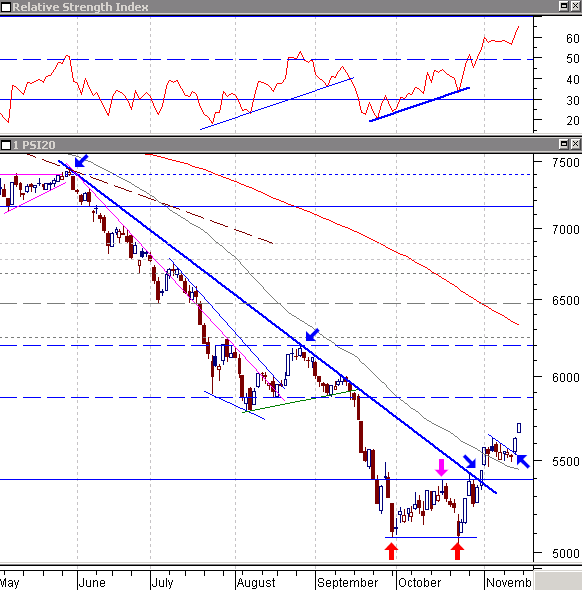
Task: Click the PSI20 panel menu icon
Action: point(6,145)
